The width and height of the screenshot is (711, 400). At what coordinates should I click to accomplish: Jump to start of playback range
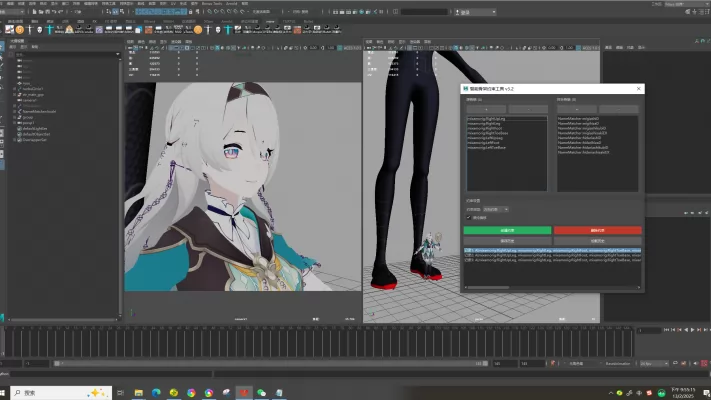(x=666, y=330)
